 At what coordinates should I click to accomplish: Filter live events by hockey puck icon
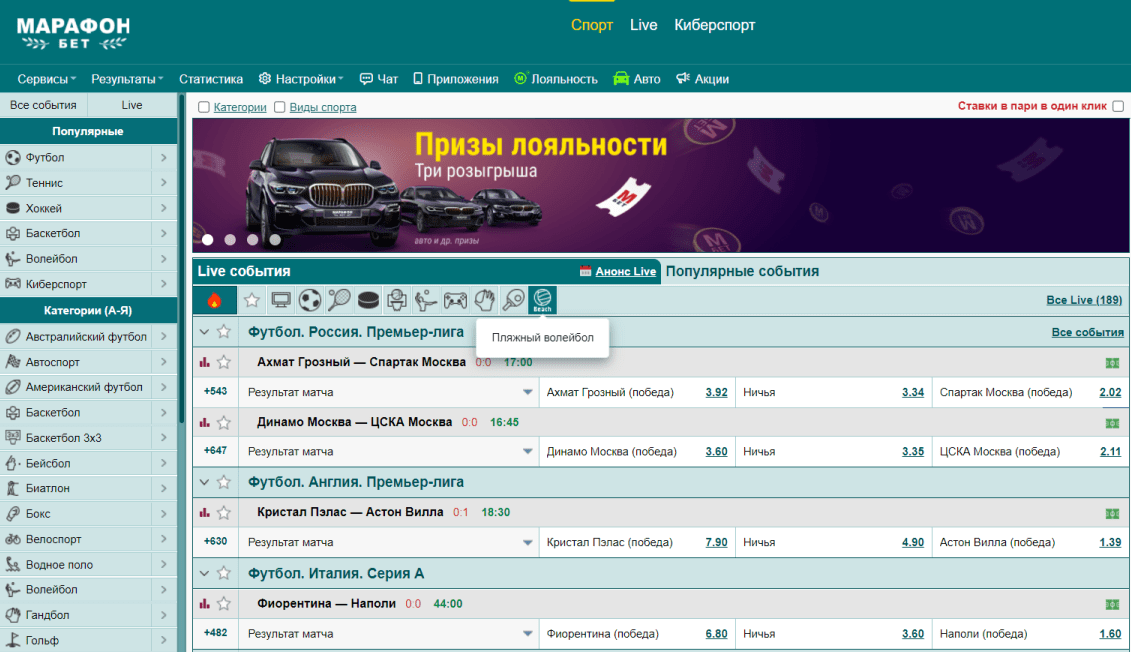click(x=368, y=300)
